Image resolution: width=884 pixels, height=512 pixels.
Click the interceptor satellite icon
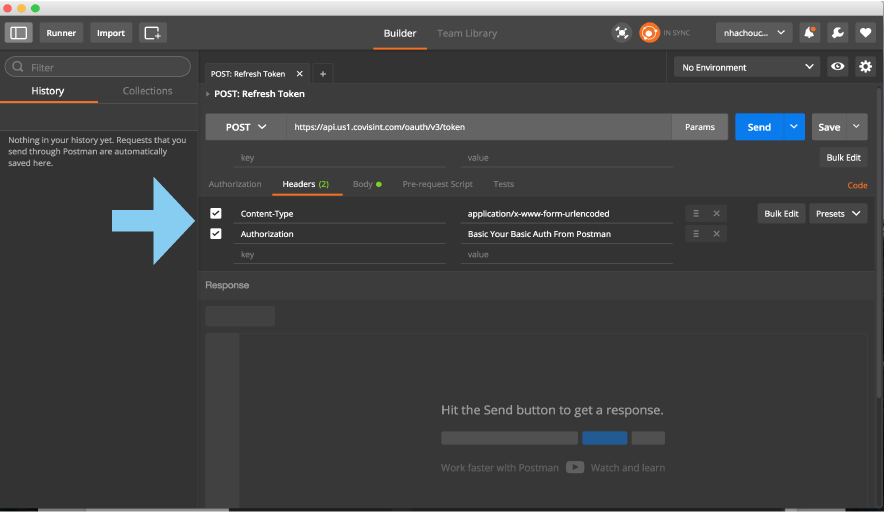click(x=622, y=33)
